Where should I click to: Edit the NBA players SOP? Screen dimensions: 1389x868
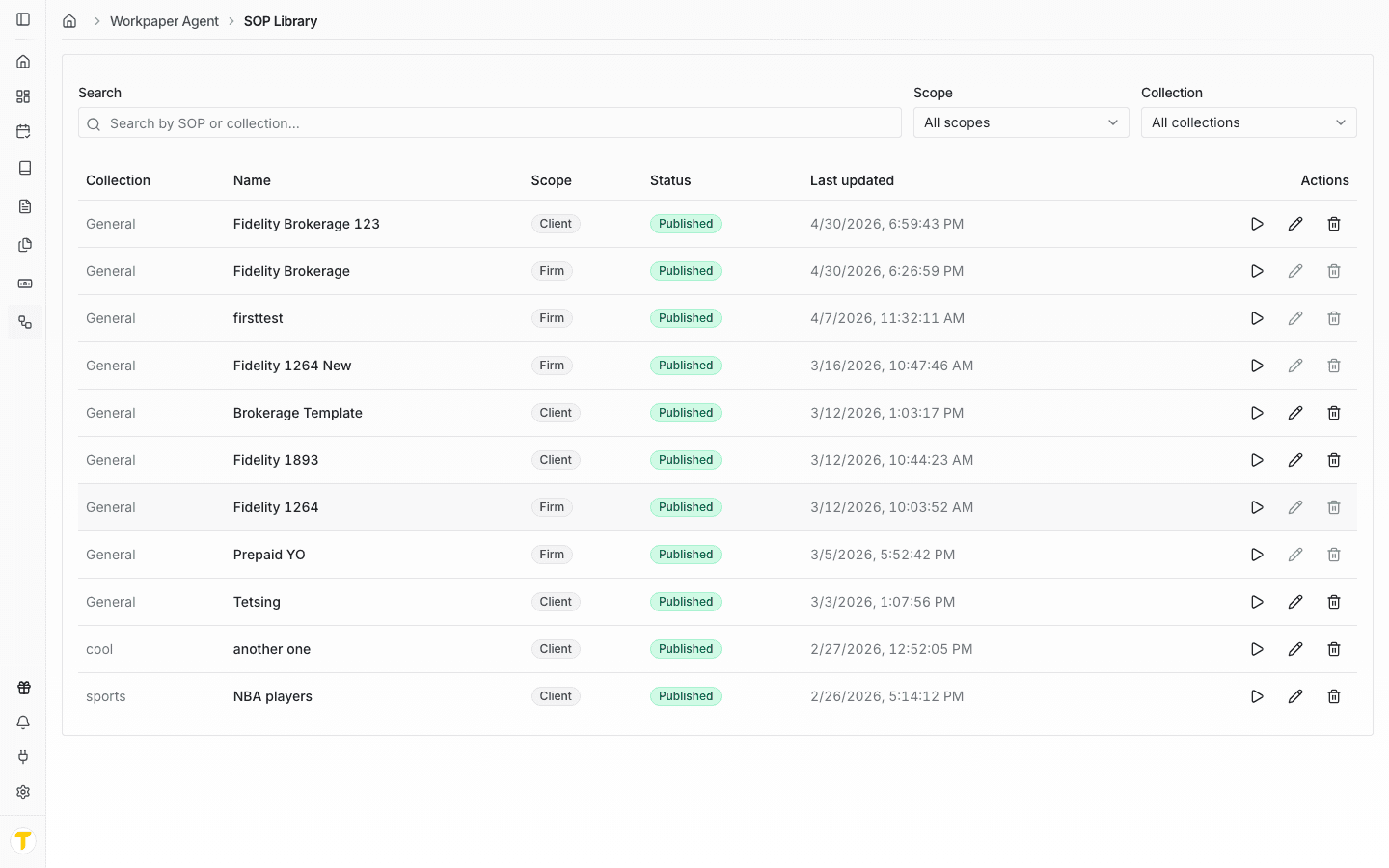point(1295,696)
